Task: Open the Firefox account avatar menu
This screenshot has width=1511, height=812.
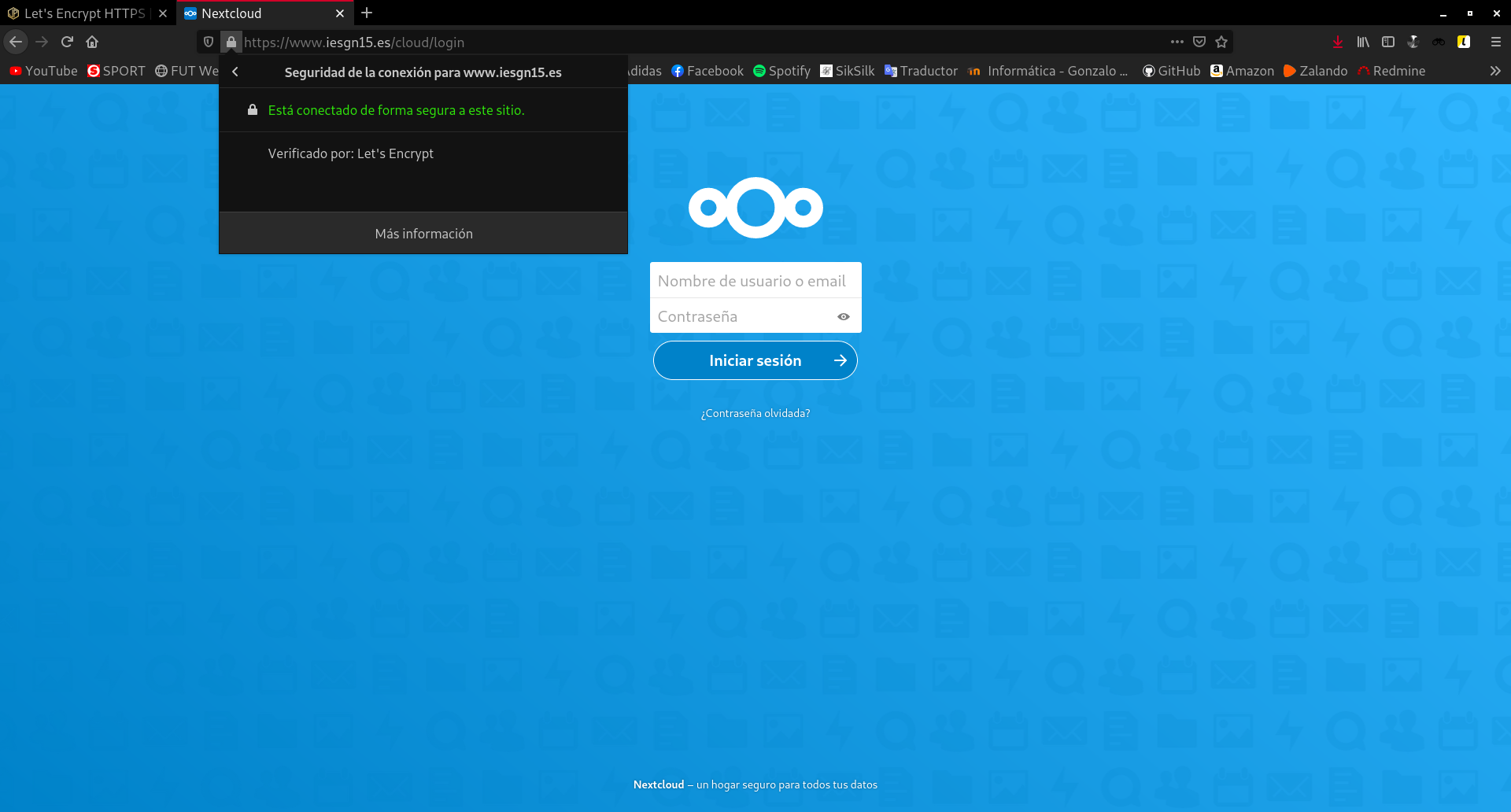Action: pyautogui.click(x=1413, y=42)
